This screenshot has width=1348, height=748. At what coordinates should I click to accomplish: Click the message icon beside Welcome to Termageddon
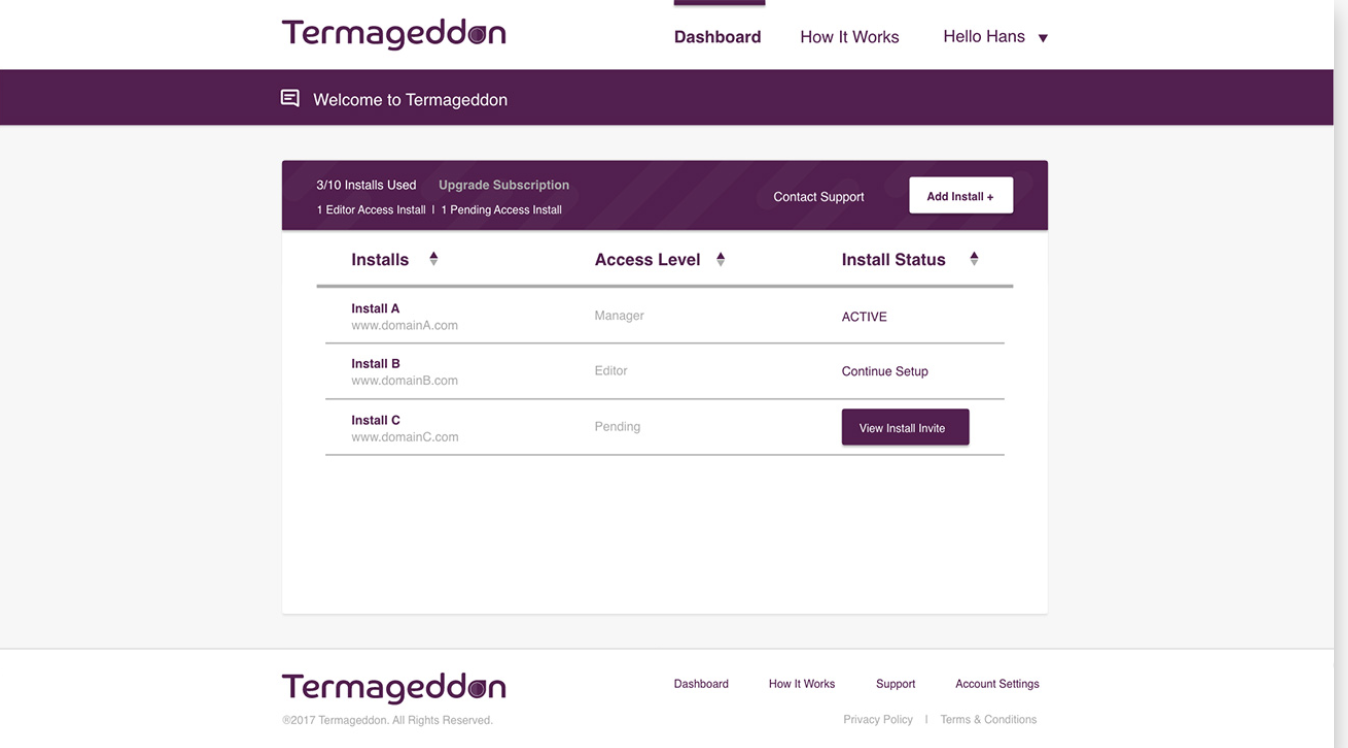290,98
